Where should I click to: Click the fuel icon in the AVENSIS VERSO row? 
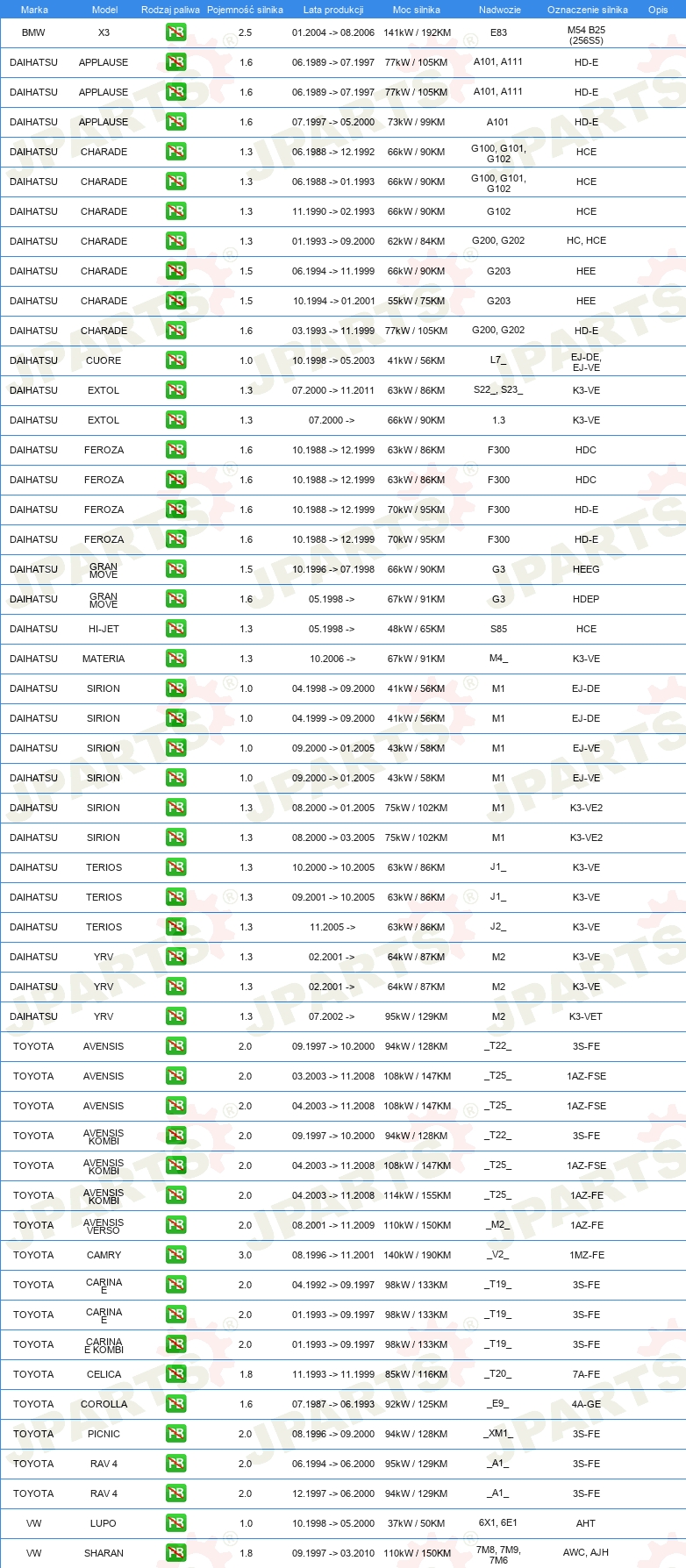point(175,1225)
